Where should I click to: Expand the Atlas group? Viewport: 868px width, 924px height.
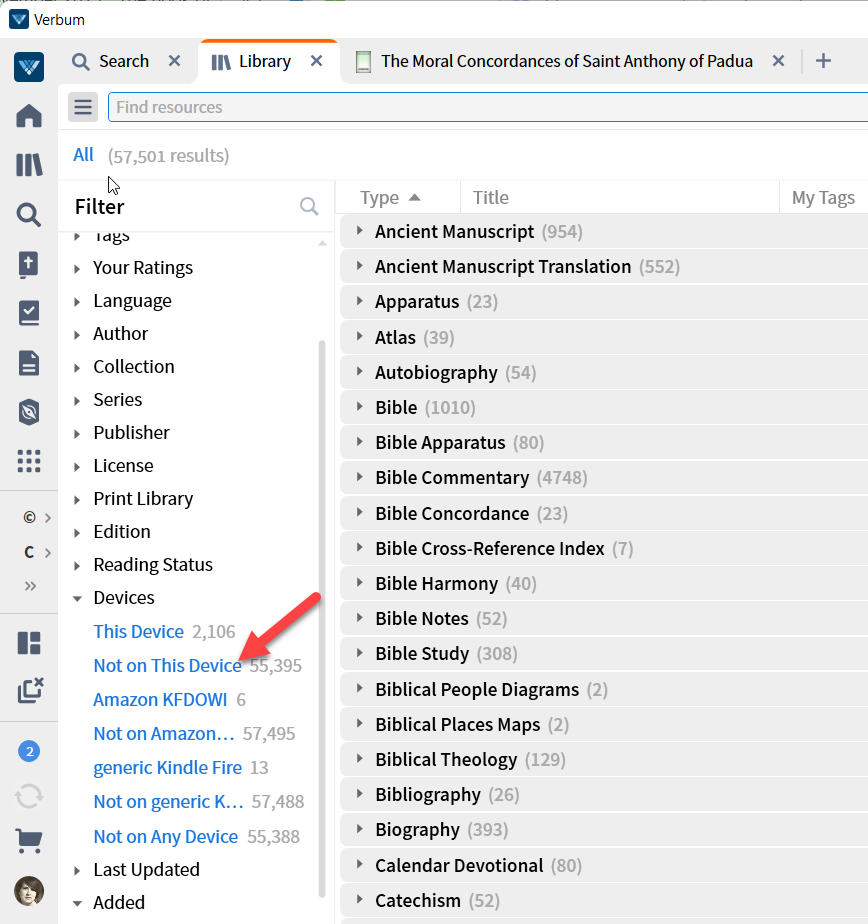[359, 336]
